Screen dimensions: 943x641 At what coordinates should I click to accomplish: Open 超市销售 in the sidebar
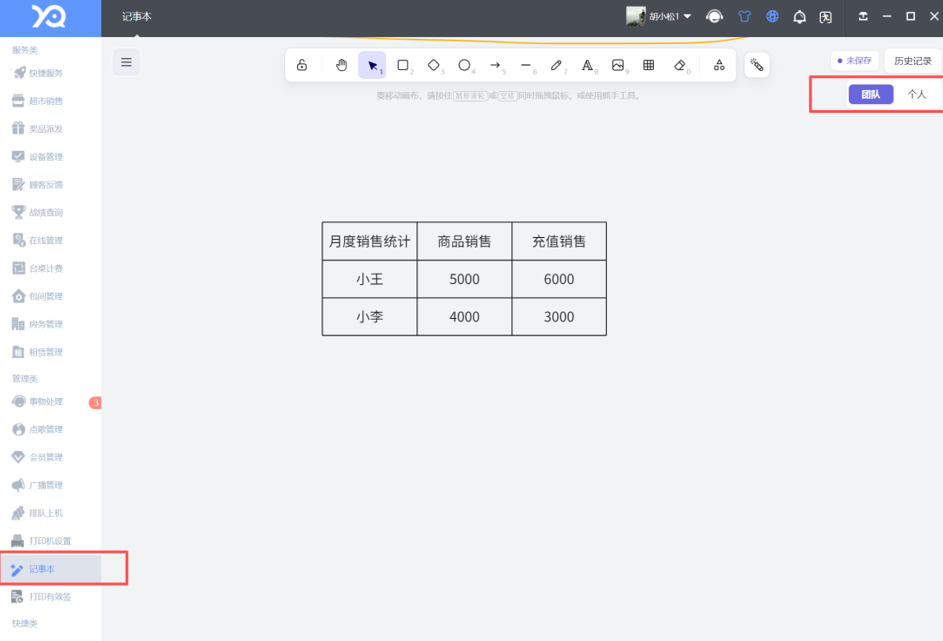click(51, 101)
